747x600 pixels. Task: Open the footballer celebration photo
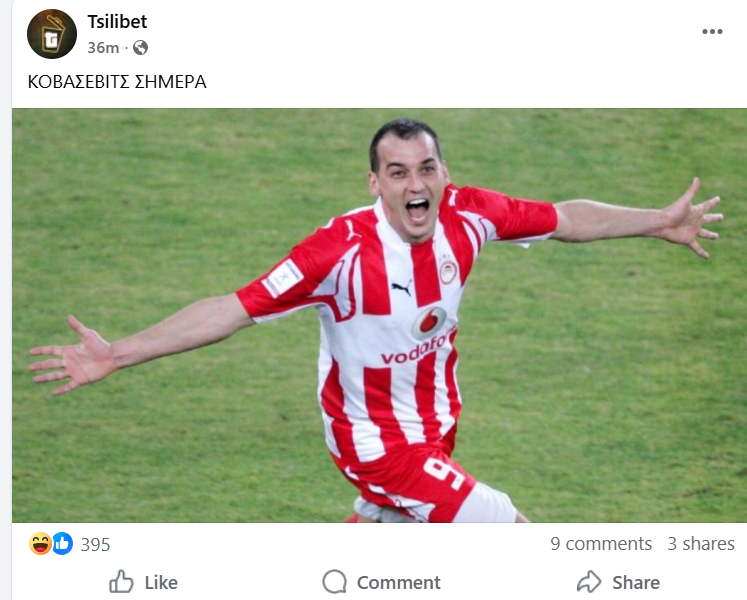379,315
